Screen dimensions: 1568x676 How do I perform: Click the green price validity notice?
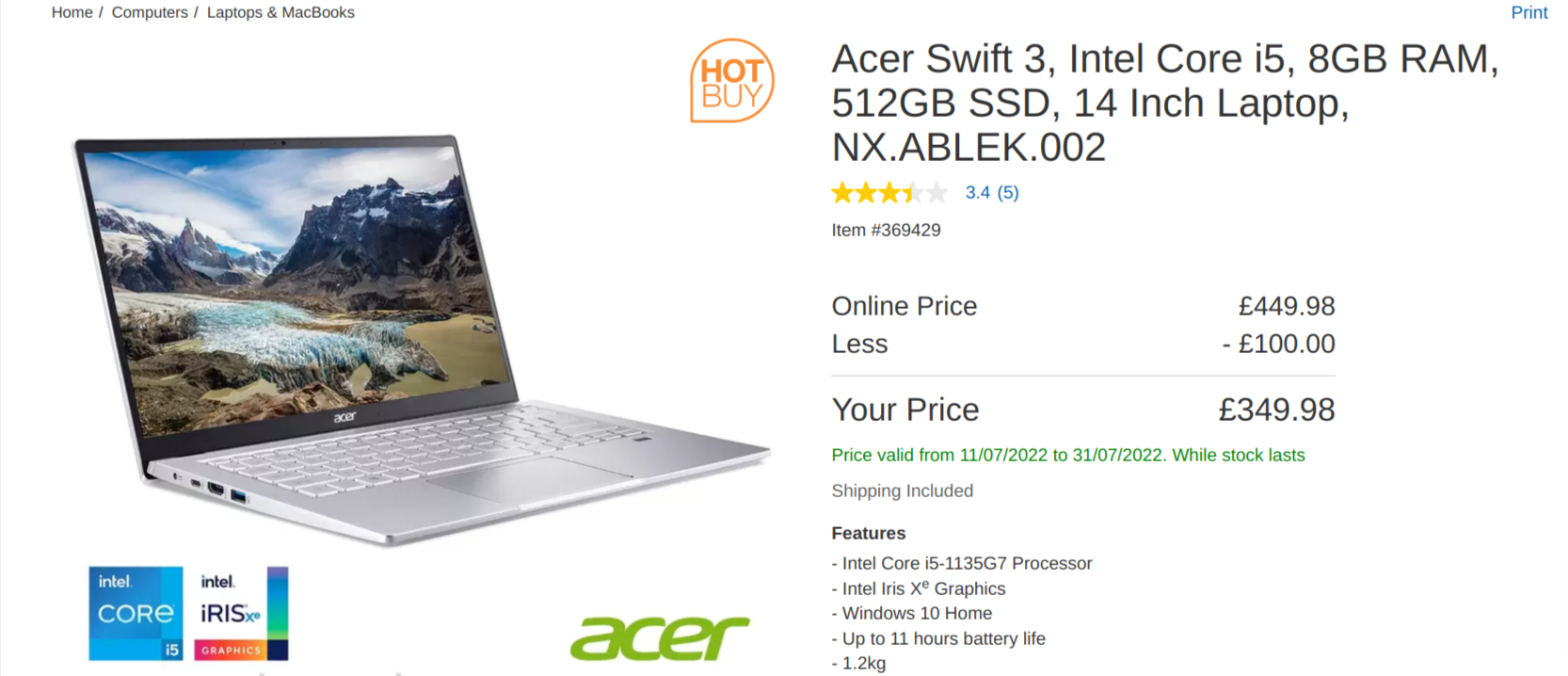1068,455
